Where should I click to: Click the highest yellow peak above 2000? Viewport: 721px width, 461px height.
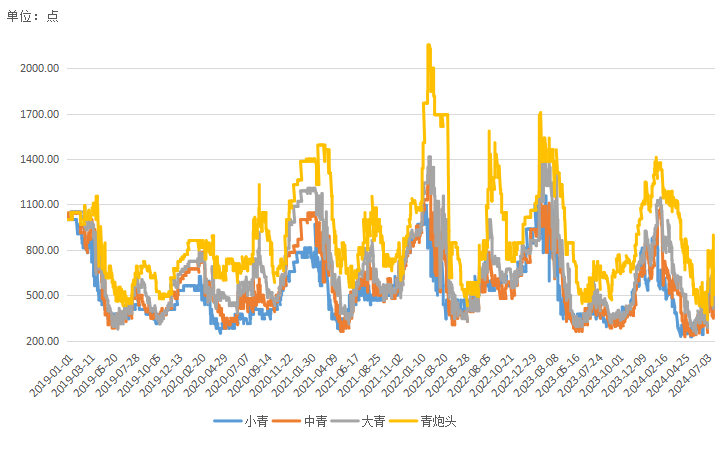[x=429, y=46]
